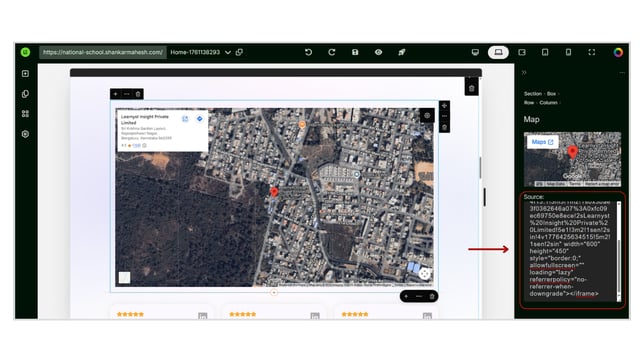Select Row in breadcrumb

529,103
